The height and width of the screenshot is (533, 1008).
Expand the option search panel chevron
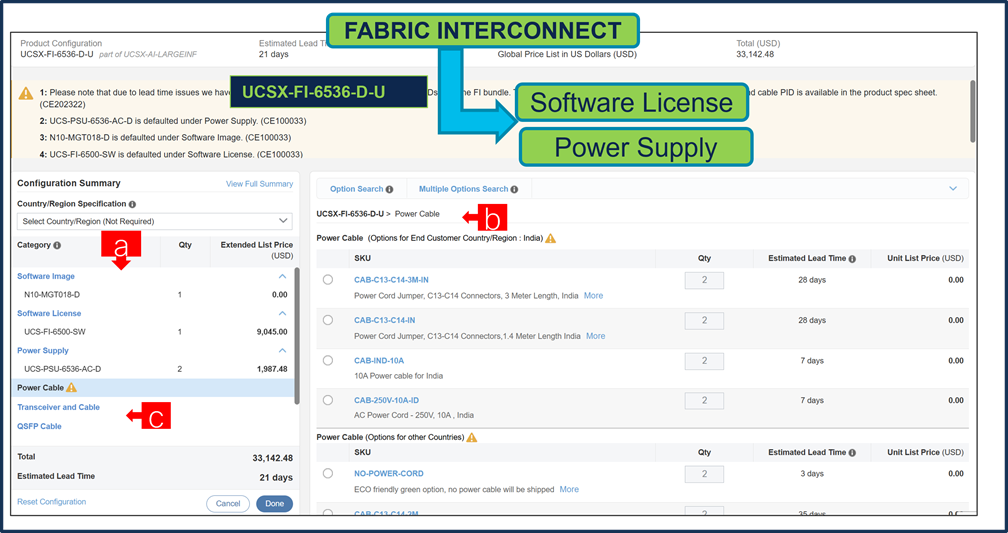[953, 189]
